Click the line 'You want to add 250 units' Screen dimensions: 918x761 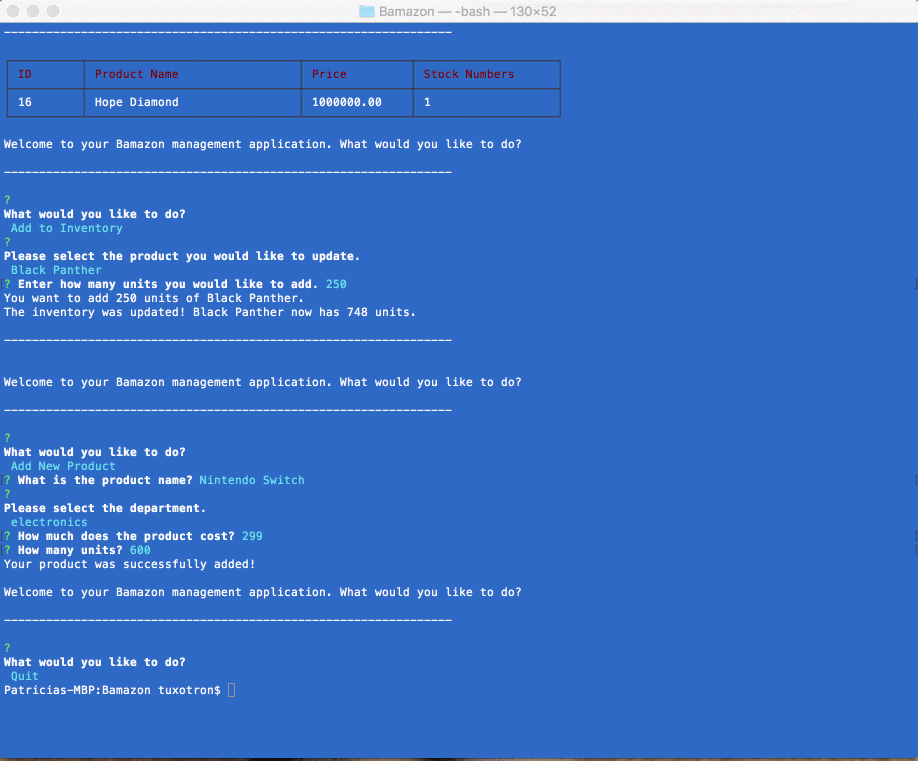(x=154, y=298)
